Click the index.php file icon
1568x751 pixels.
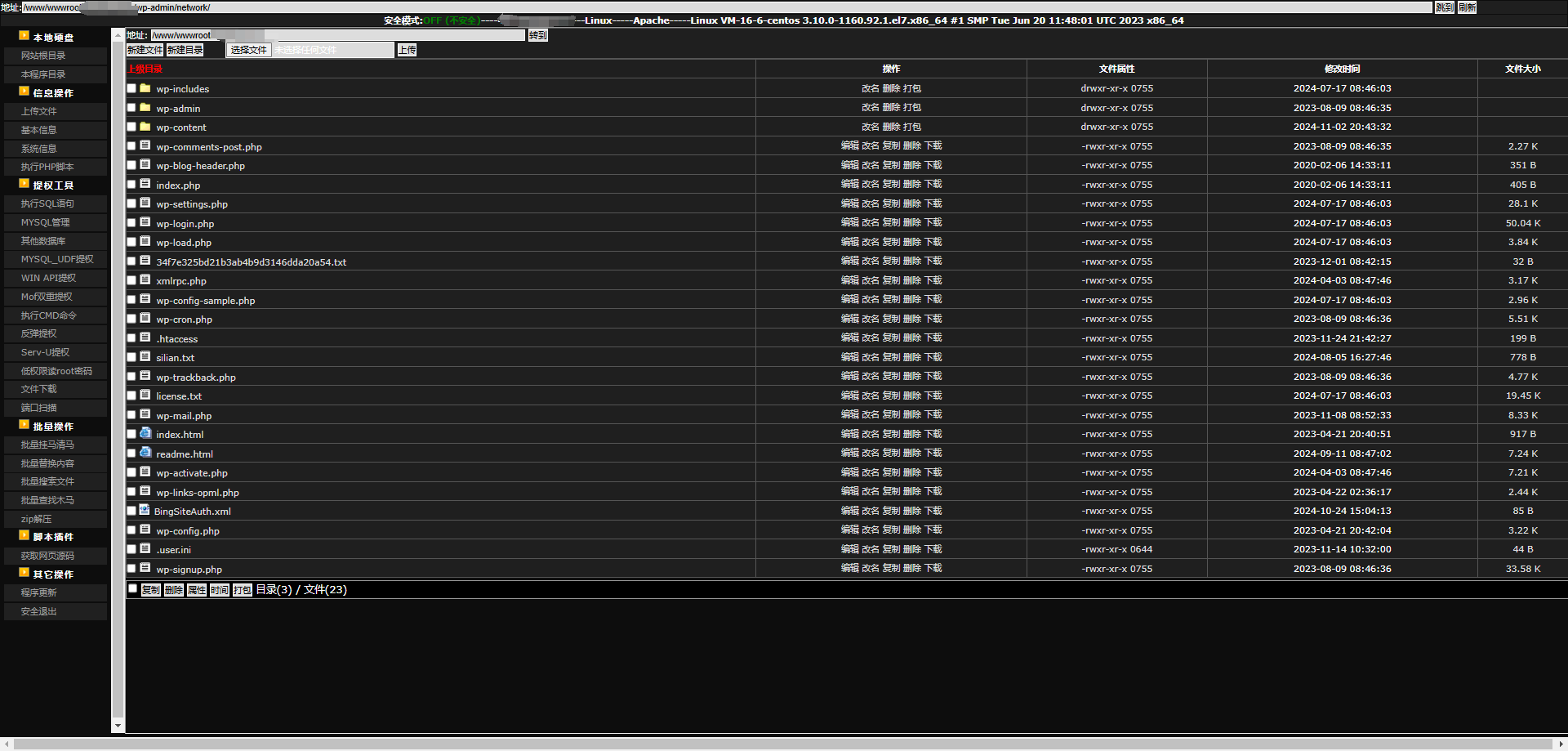(145, 184)
